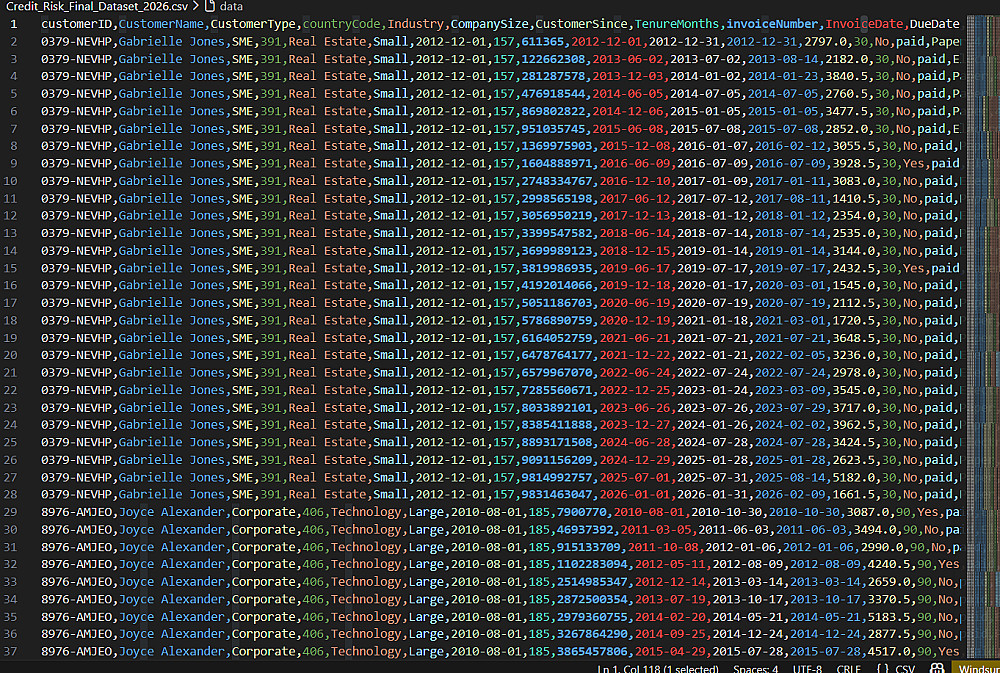The height and width of the screenshot is (673, 1000).
Task: Click the InvoiceDate header field
Action: click(864, 24)
